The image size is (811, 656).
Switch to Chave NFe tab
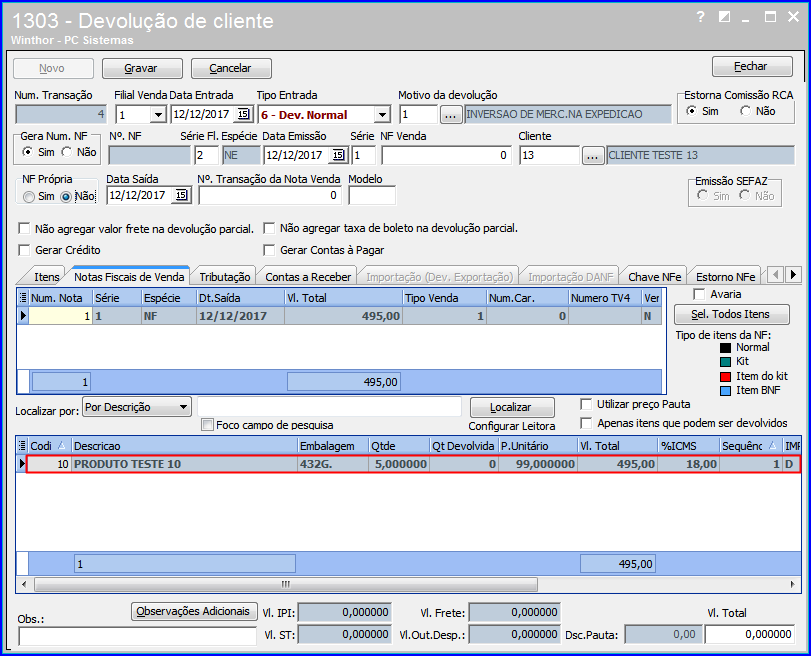(x=655, y=277)
